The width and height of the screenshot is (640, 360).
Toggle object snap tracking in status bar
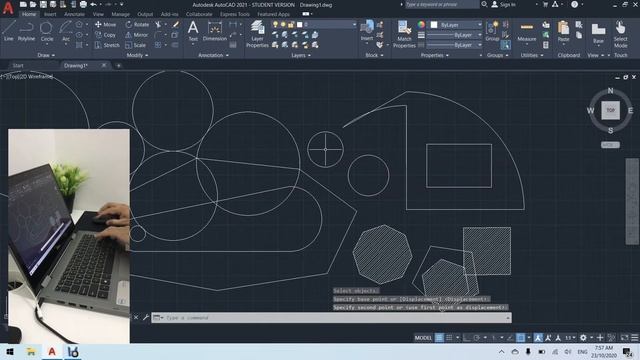point(510,338)
